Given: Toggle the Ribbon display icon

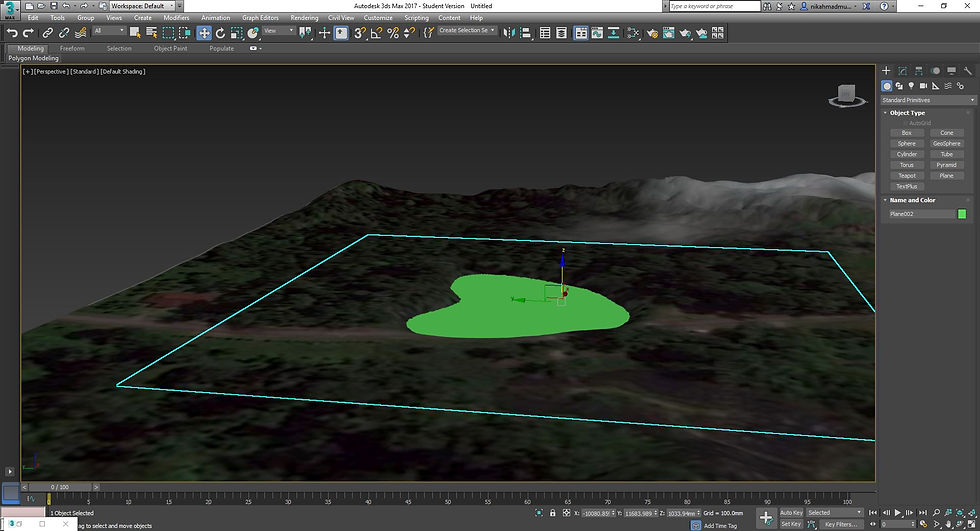Looking at the screenshot, I should 581,32.
